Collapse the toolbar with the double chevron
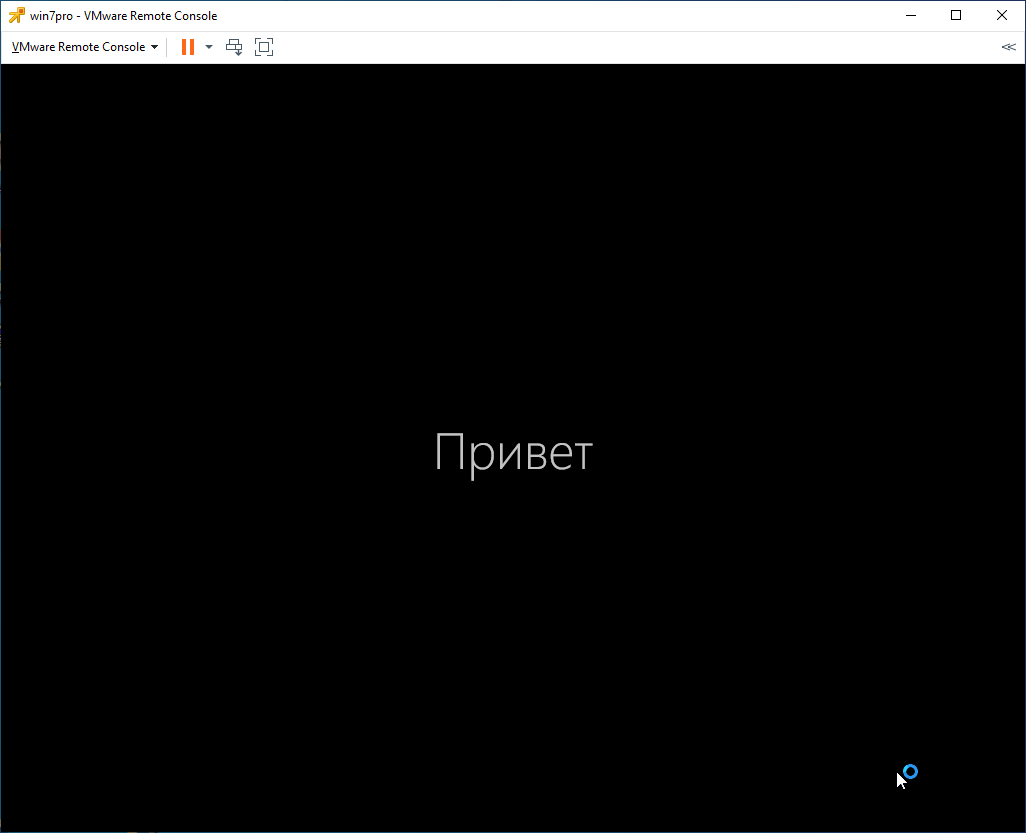Screen dimensions: 1026x833 click(1008, 47)
